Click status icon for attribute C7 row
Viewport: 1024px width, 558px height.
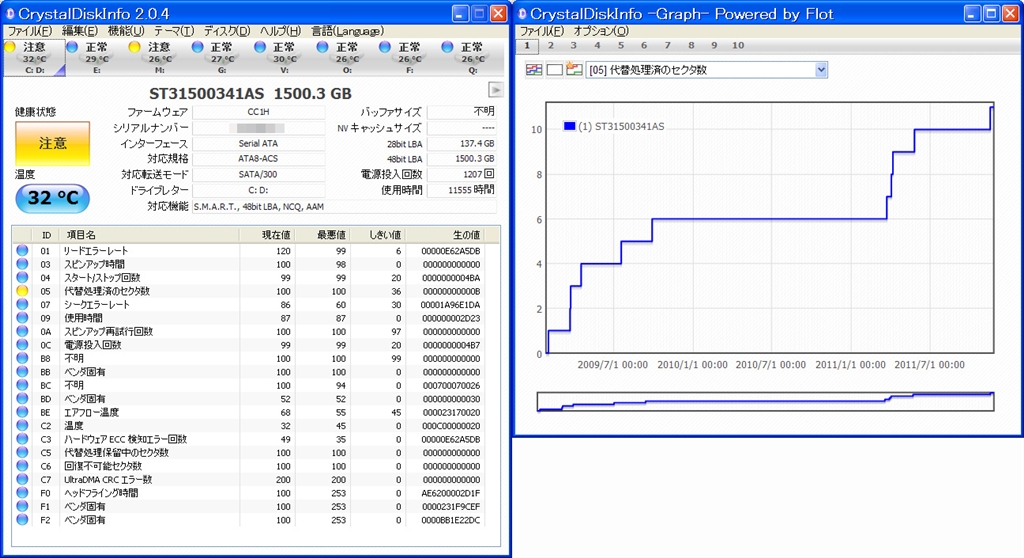22,479
